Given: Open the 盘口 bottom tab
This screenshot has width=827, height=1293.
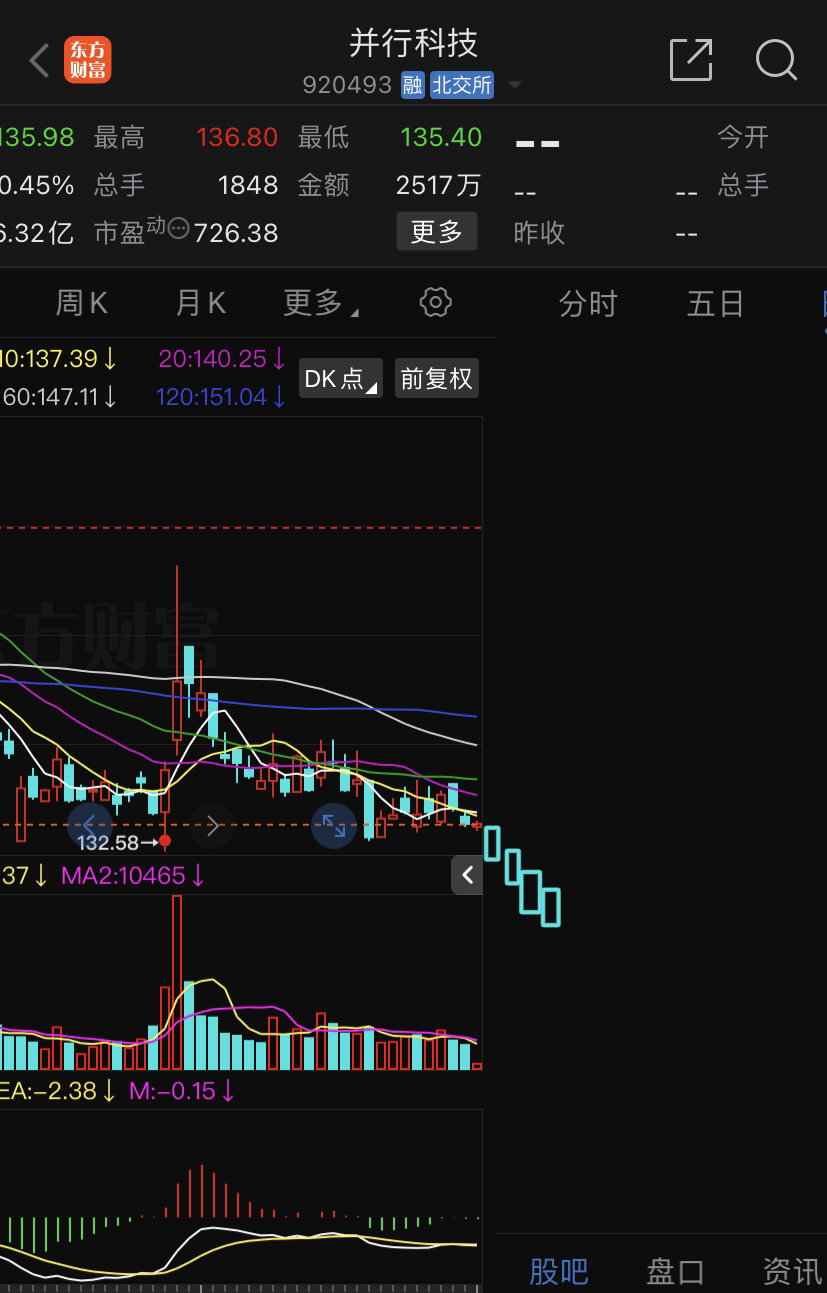Looking at the screenshot, I should click(x=676, y=1271).
